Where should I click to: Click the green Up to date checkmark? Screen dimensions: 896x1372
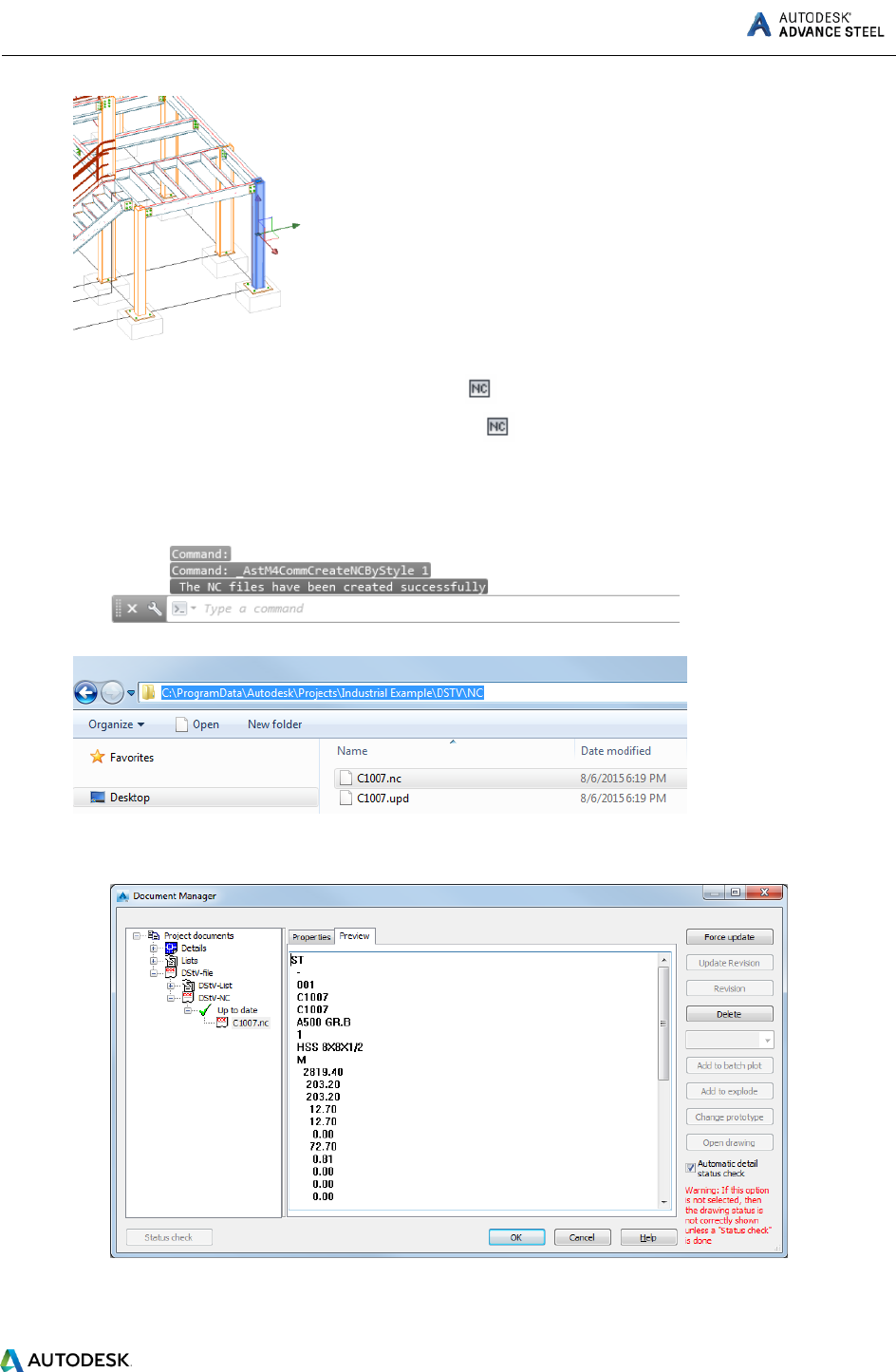pos(205,1009)
